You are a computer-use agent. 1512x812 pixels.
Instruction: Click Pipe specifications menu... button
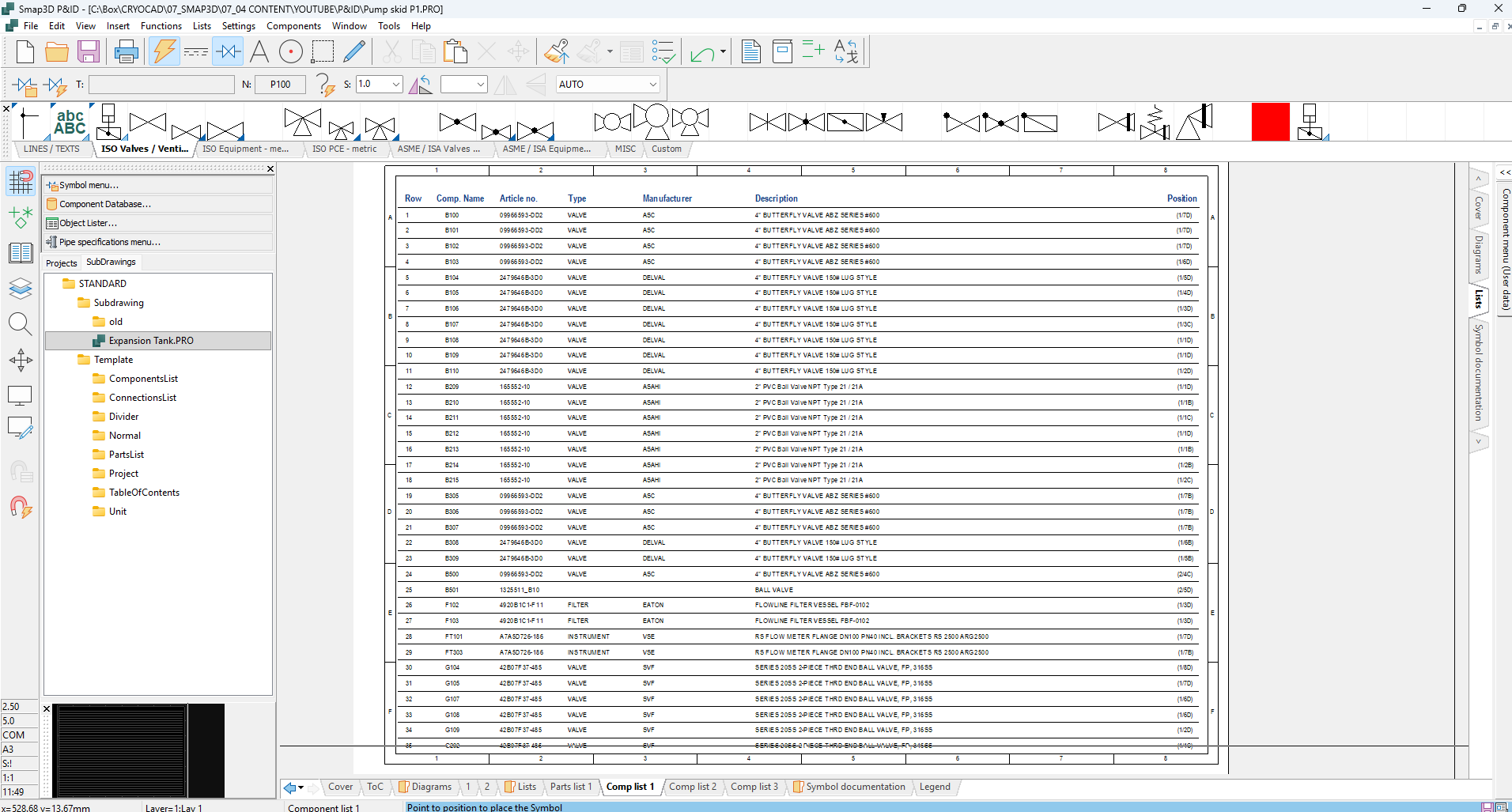click(x=158, y=242)
